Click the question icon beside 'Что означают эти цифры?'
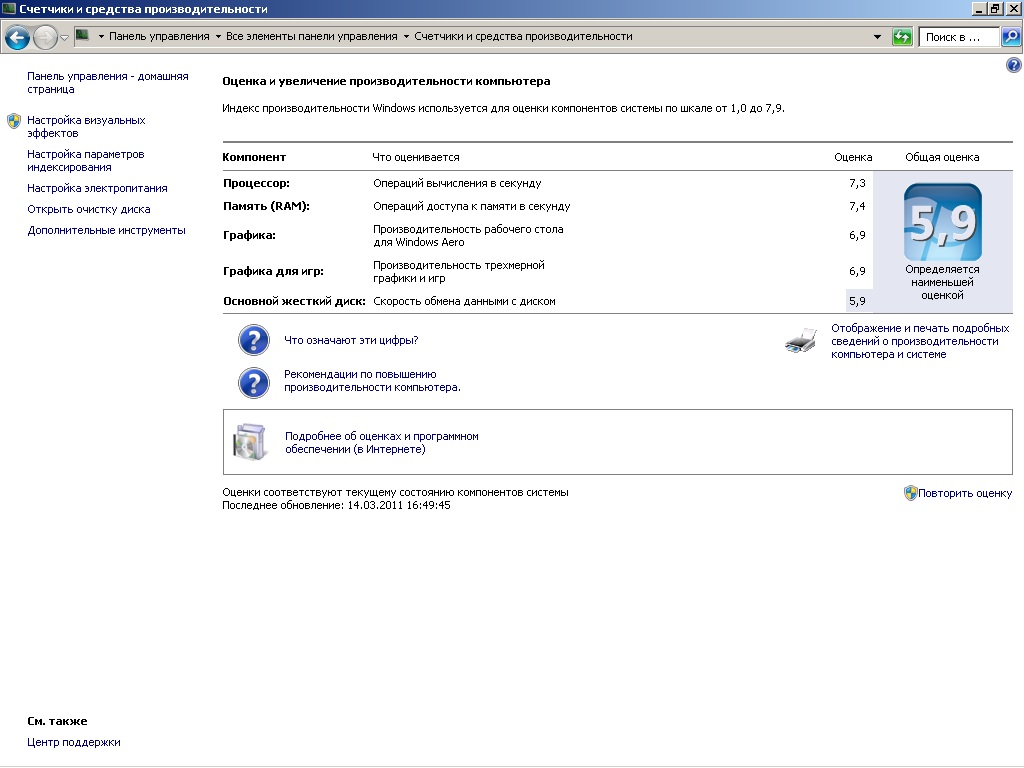Image resolution: width=1024 pixels, height=768 pixels. [254, 340]
